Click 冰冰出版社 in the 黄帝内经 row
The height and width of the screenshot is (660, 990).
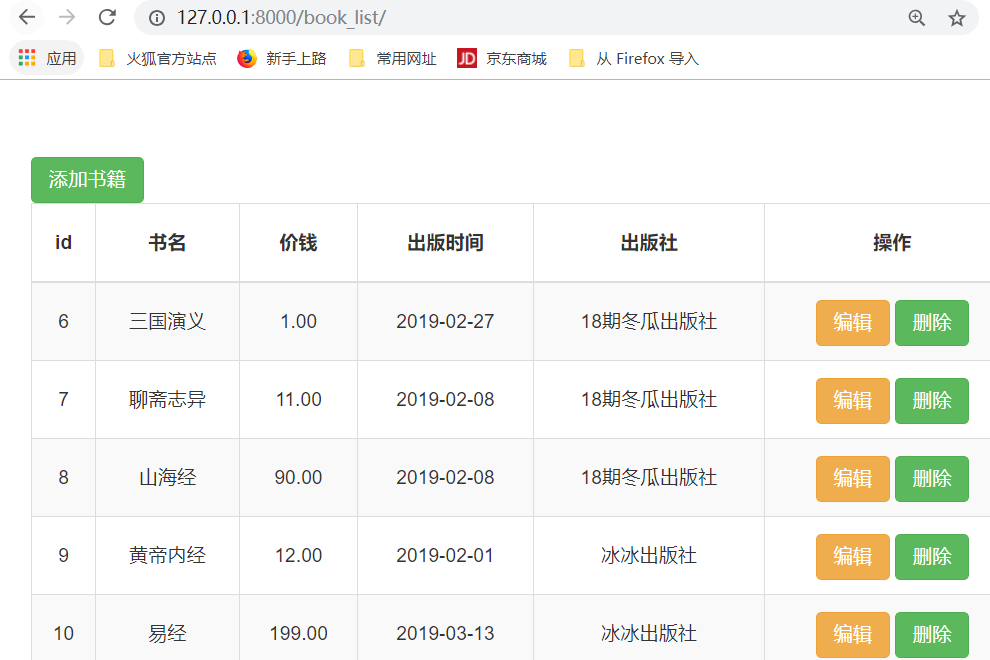tap(649, 556)
